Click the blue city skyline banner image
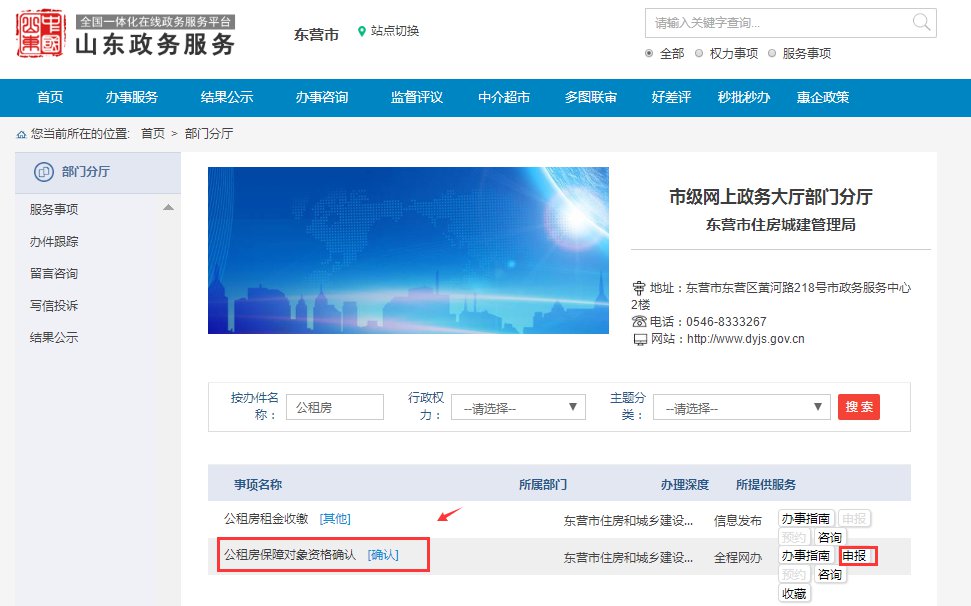Viewport: 971px width, 606px height. tap(408, 250)
